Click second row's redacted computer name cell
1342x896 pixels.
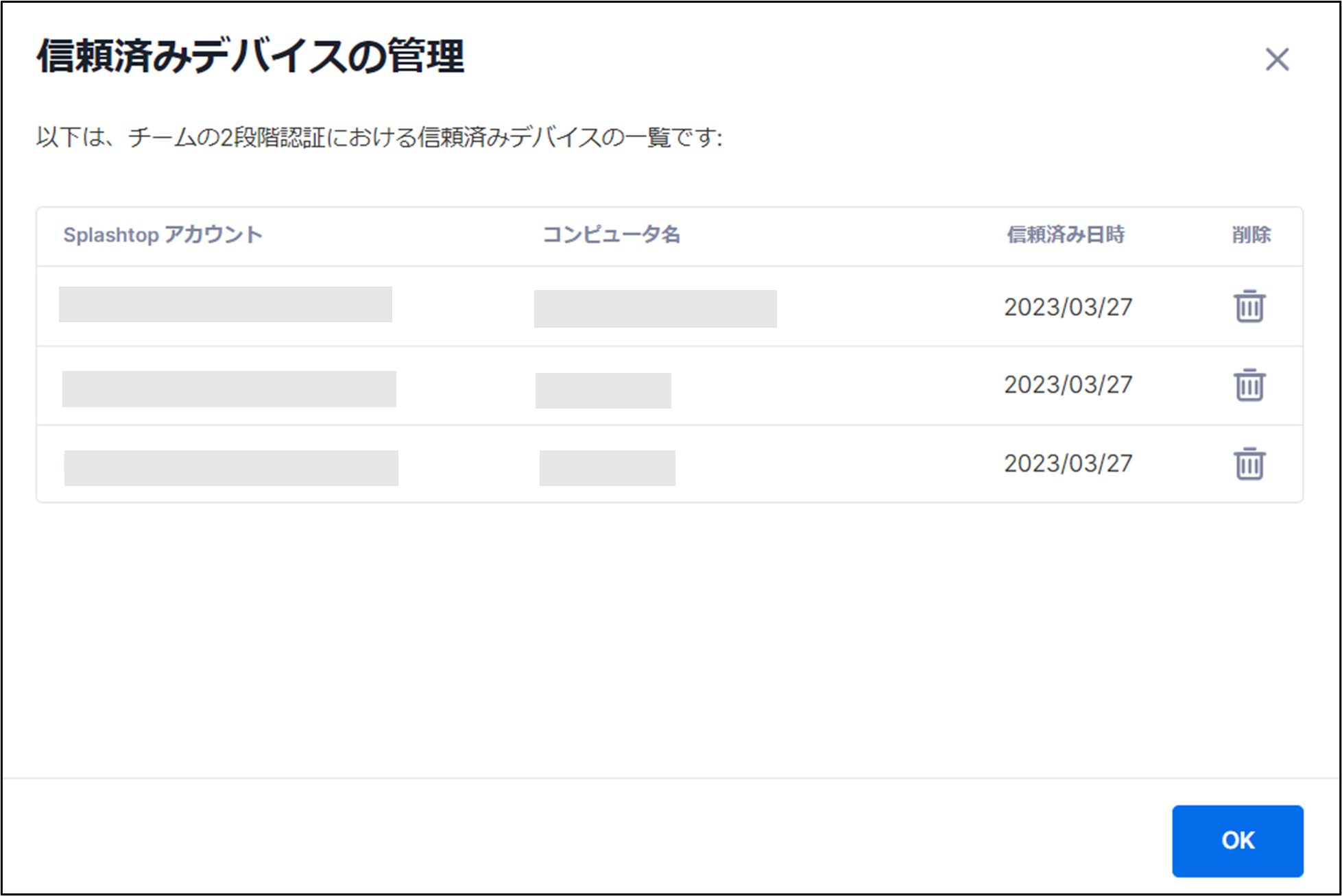pos(603,391)
